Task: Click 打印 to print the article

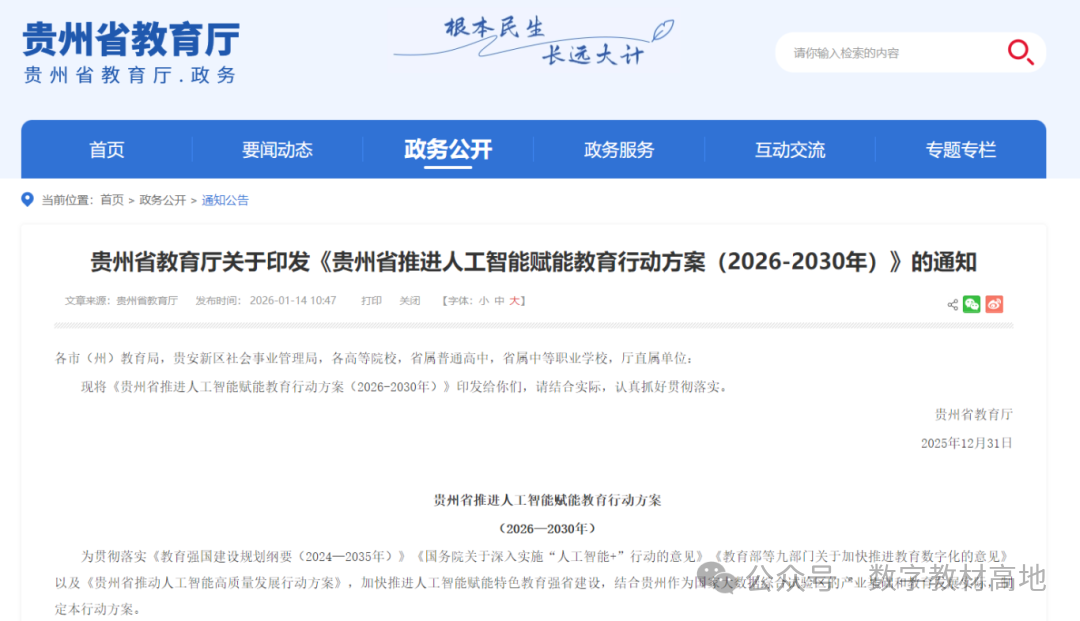Action: coord(371,300)
